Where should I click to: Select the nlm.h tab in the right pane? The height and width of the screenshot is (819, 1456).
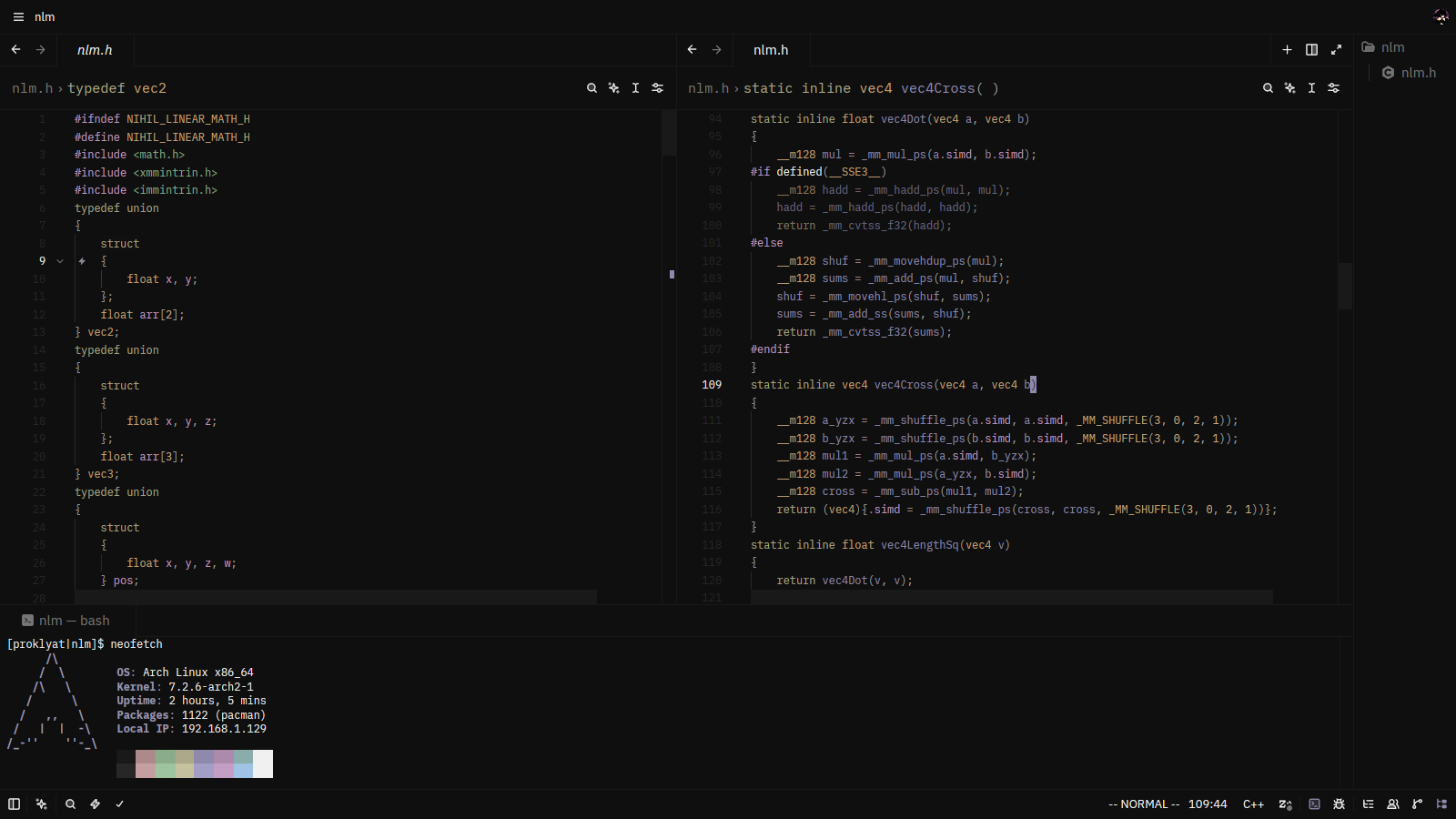[x=771, y=50]
